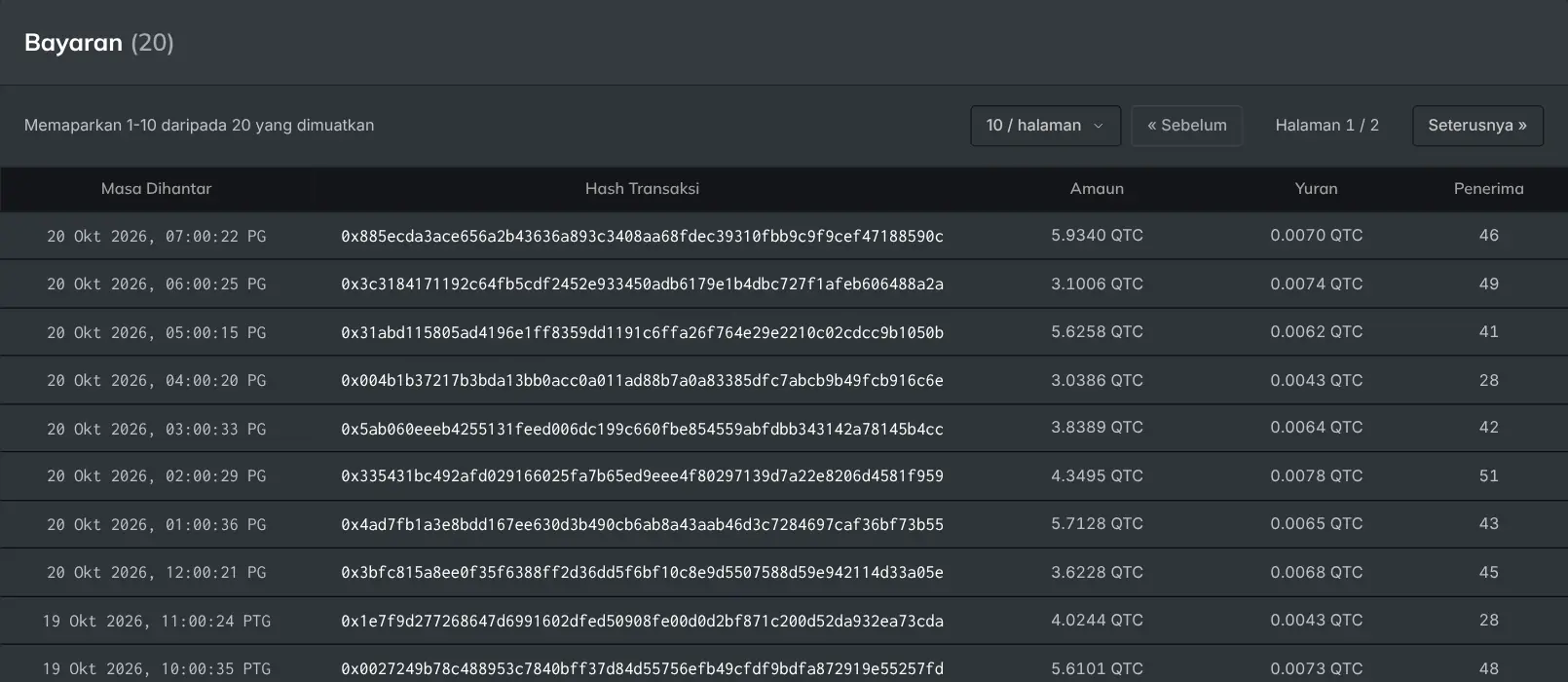Select timestamp 20 Okt 2026, 02:00:29 PG

click(x=156, y=476)
